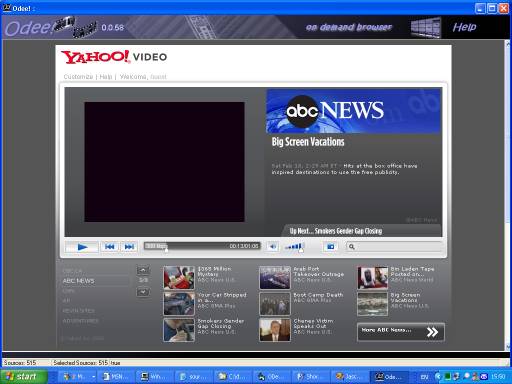Play 'Bin Laden Tape Posted on...' thumbnail
This screenshot has width=512, height=384.
(373, 278)
